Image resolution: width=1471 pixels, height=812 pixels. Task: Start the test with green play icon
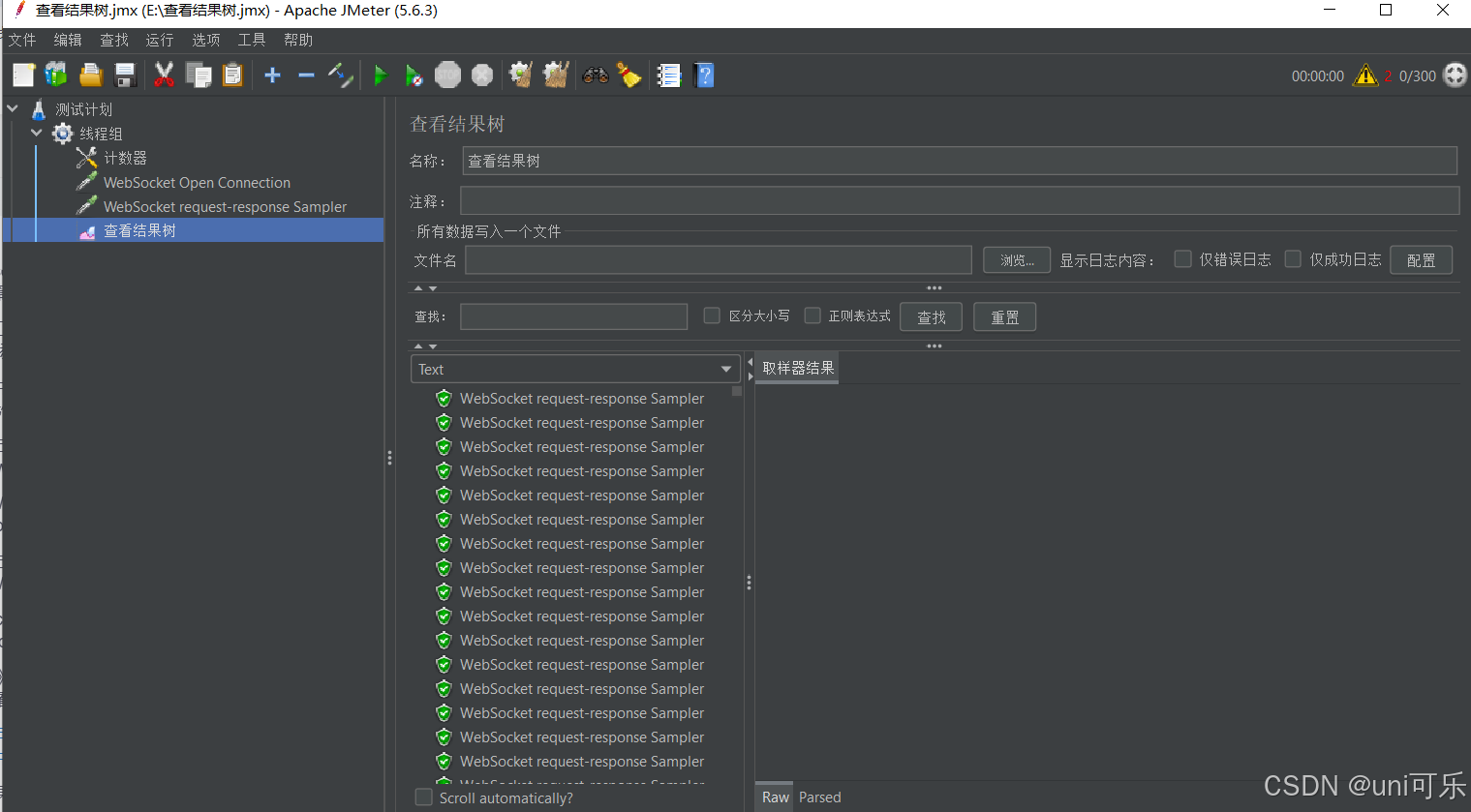pos(381,75)
